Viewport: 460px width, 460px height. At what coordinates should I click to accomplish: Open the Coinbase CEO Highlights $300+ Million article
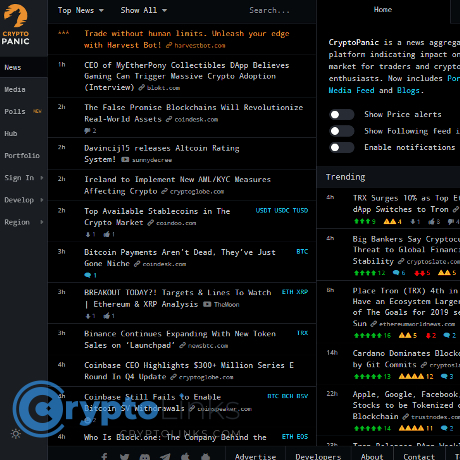click(189, 371)
